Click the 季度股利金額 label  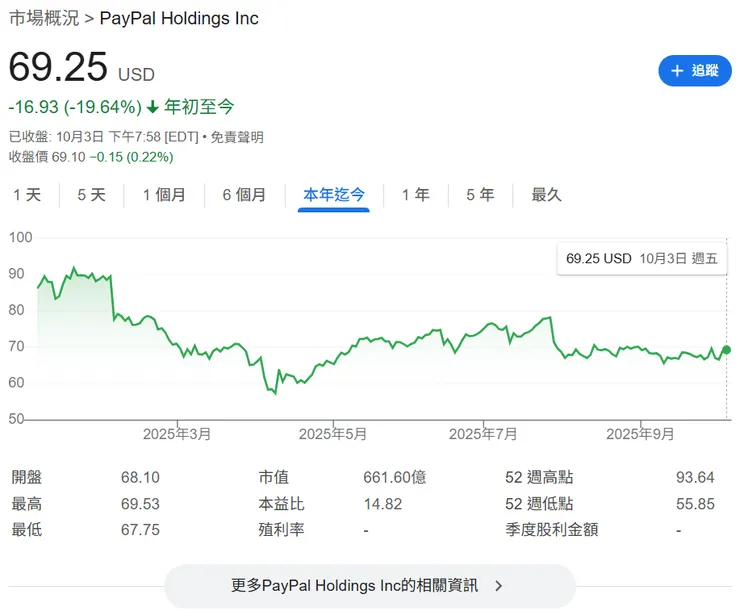coord(552,530)
